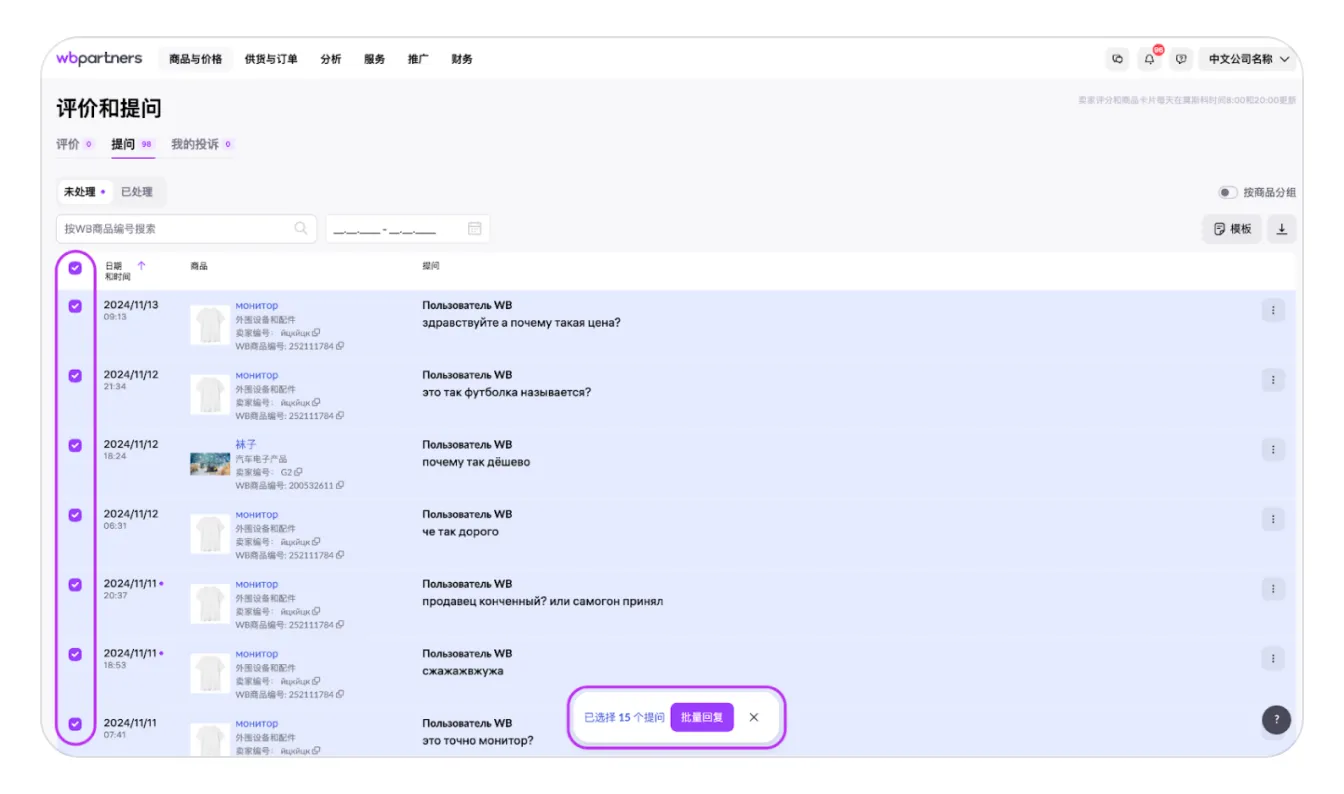Close the batch selection bar with the X
The image size is (1344, 794).
point(754,717)
